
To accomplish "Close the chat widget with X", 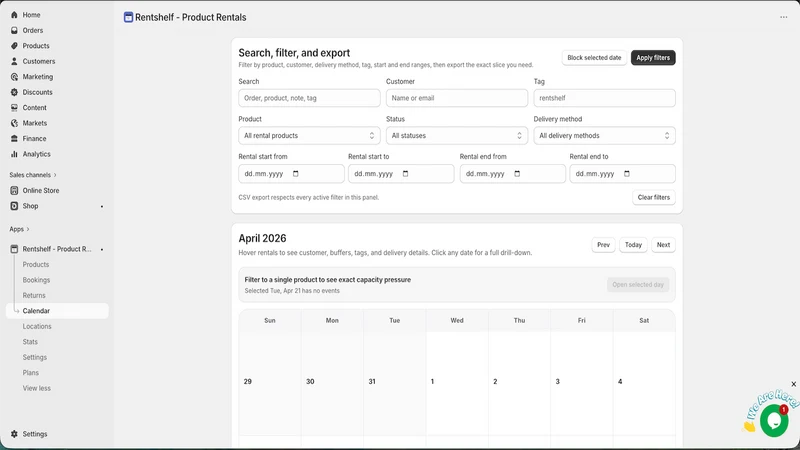I will coord(793,384).
